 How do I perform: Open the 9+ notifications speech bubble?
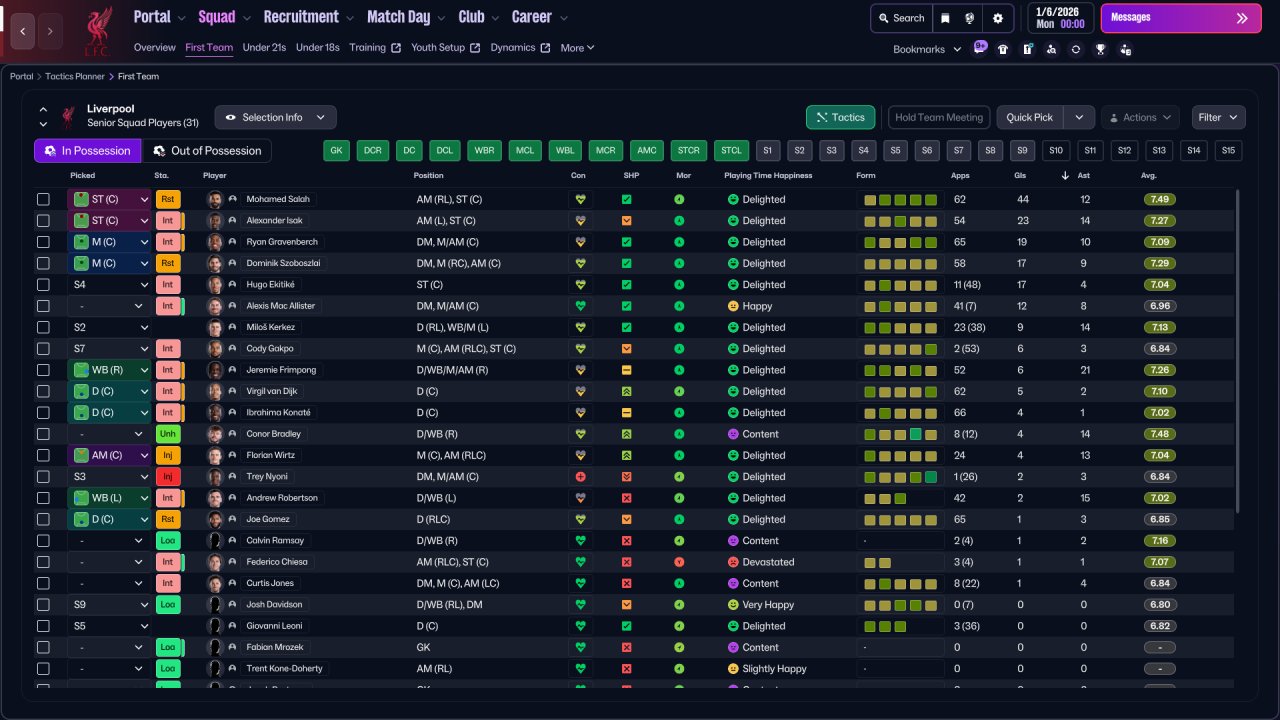point(980,47)
